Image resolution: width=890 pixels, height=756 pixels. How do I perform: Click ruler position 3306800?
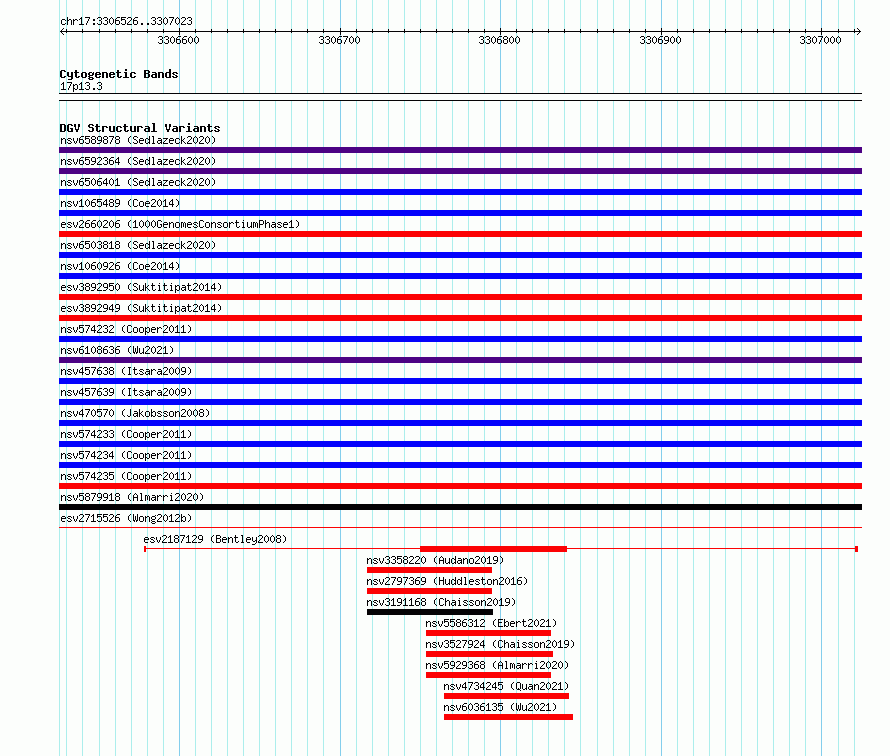(x=499, y=40)
